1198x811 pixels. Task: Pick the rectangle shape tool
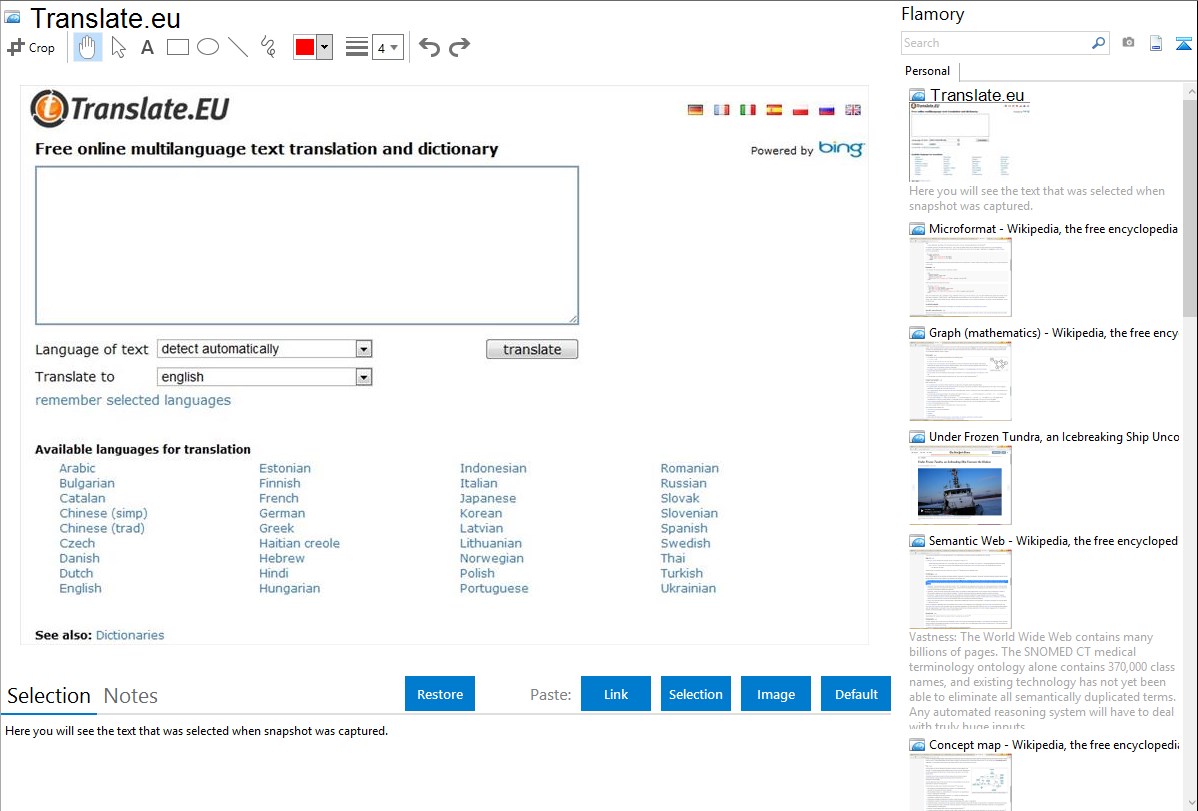tap(177, 47)
